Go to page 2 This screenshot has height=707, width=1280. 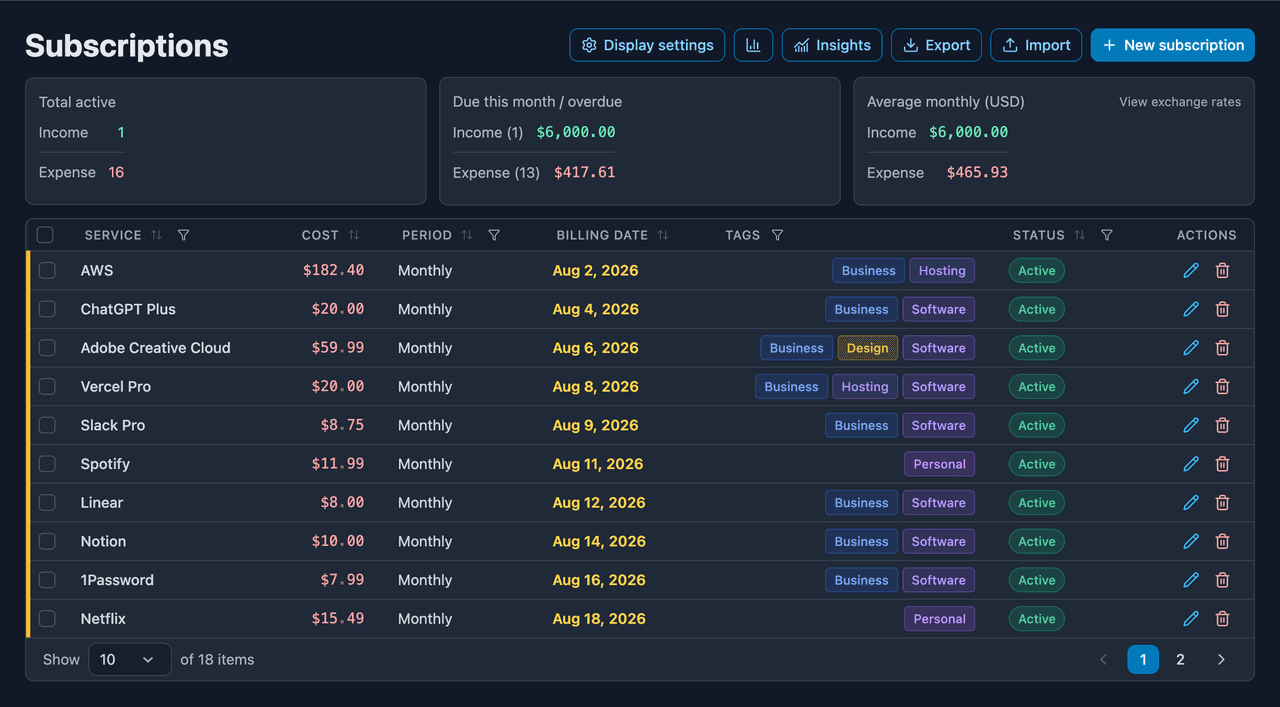(x=1180, y=659)
